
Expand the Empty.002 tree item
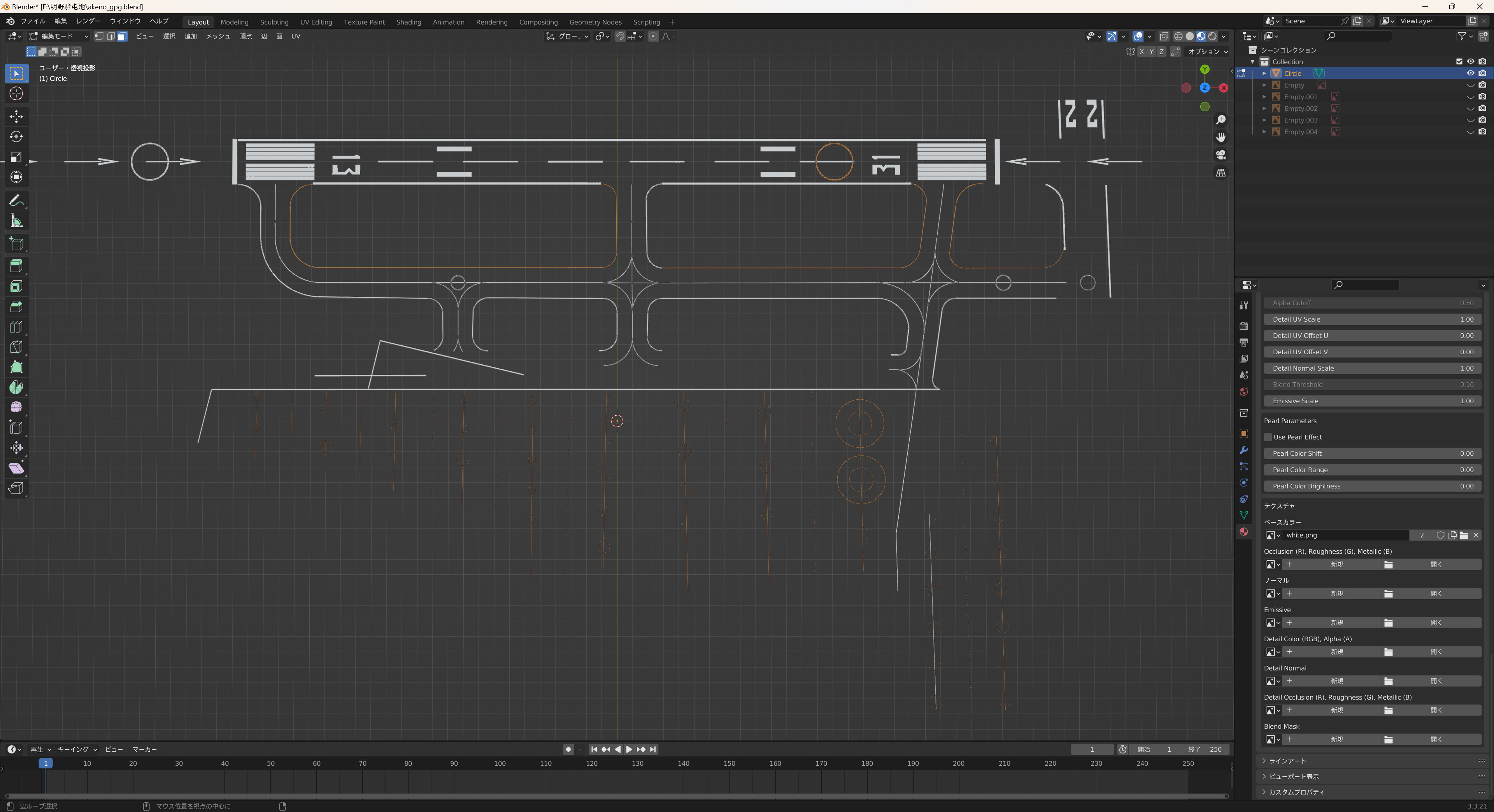pos(1264,108)
